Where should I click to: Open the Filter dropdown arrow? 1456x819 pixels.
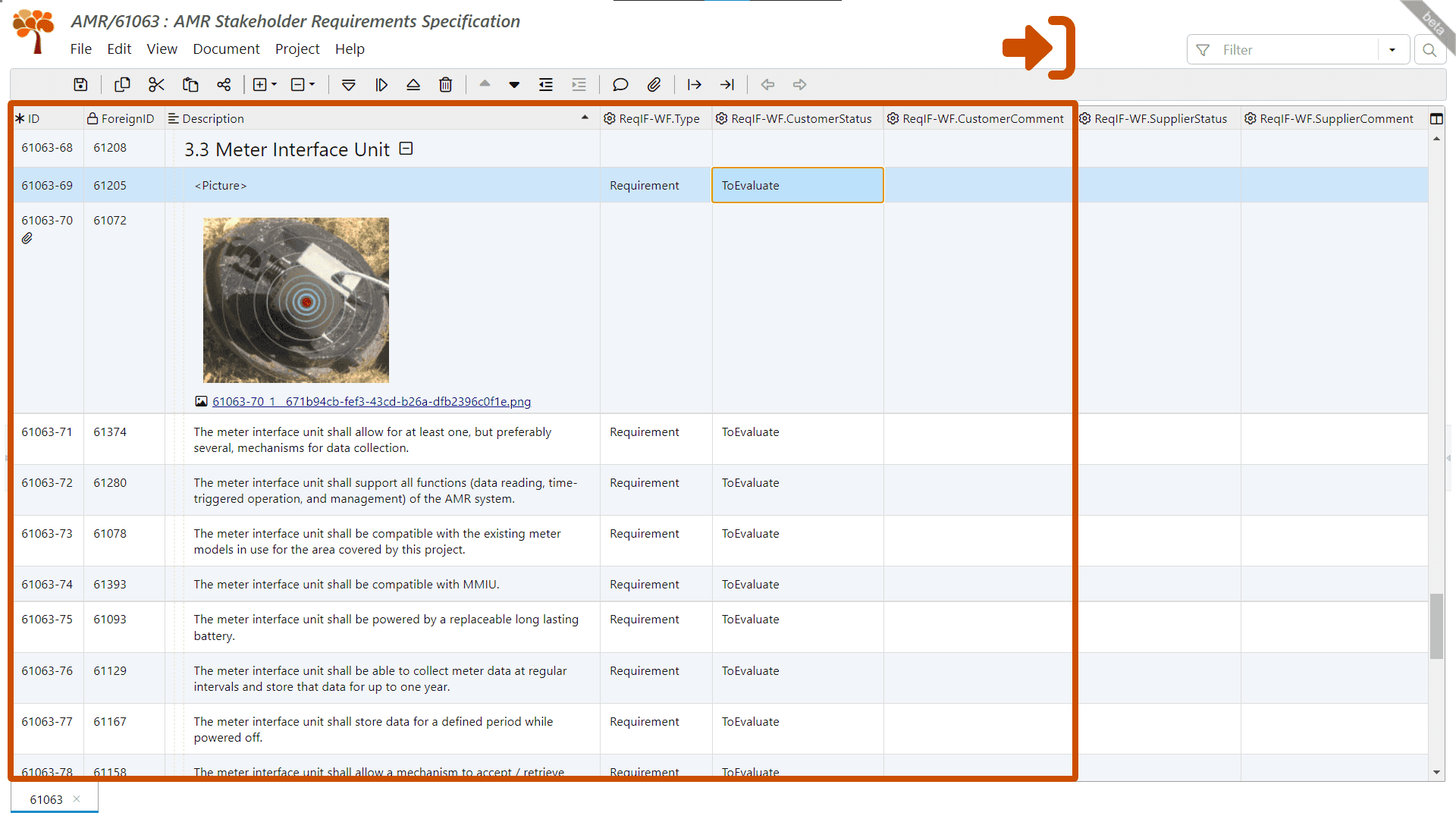1392,50
